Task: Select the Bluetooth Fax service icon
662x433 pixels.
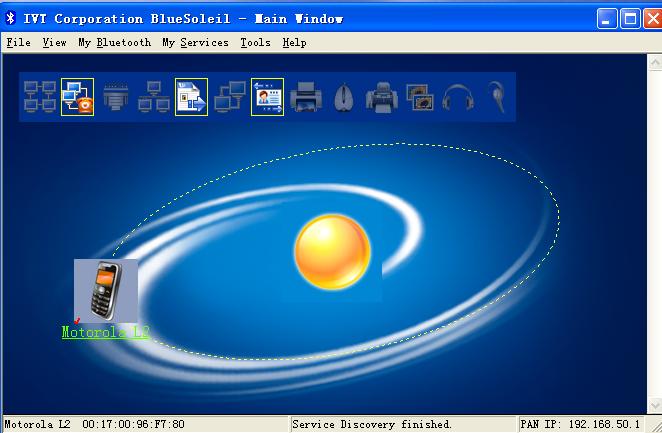Action: (x=382, y=97)
